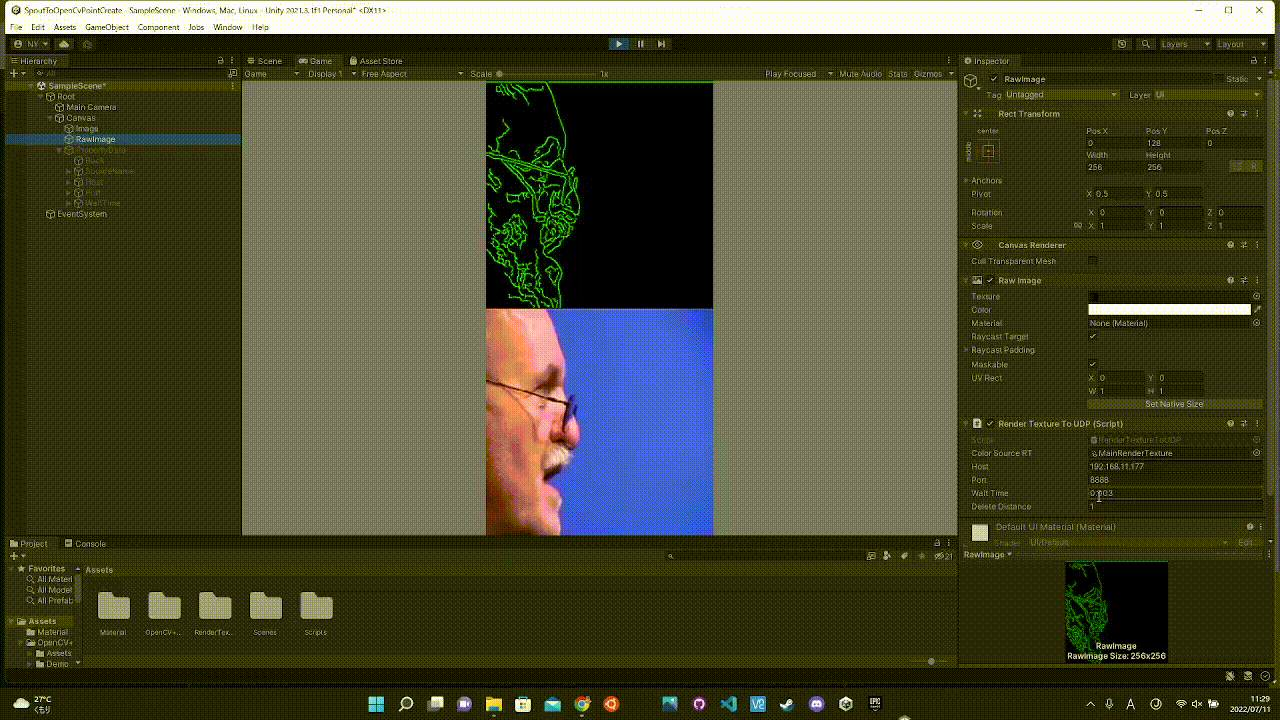
Task: Toggle Mute Audio in Game view
Action: pos(860,74)
